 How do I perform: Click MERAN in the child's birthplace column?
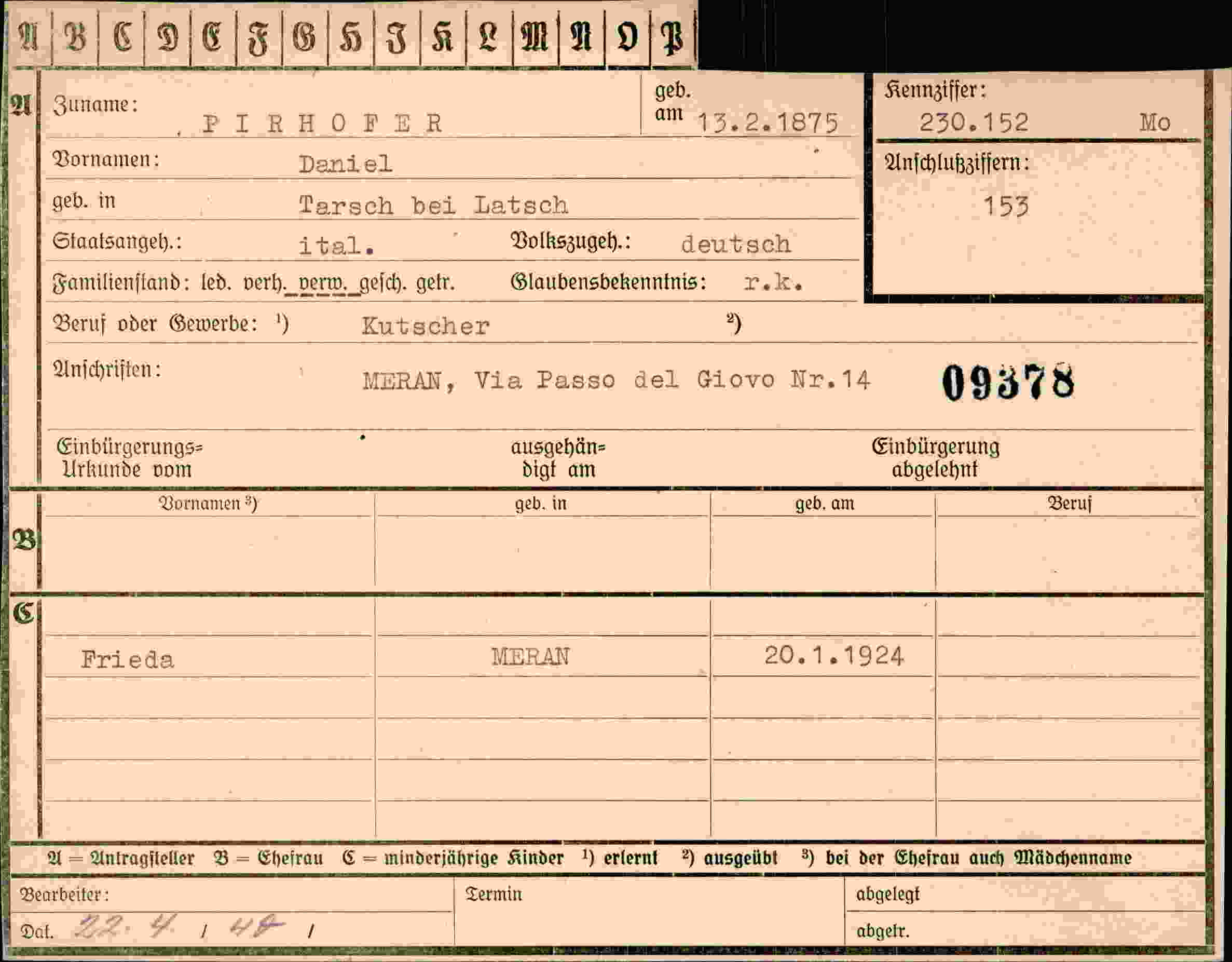(x=530, y=657)
